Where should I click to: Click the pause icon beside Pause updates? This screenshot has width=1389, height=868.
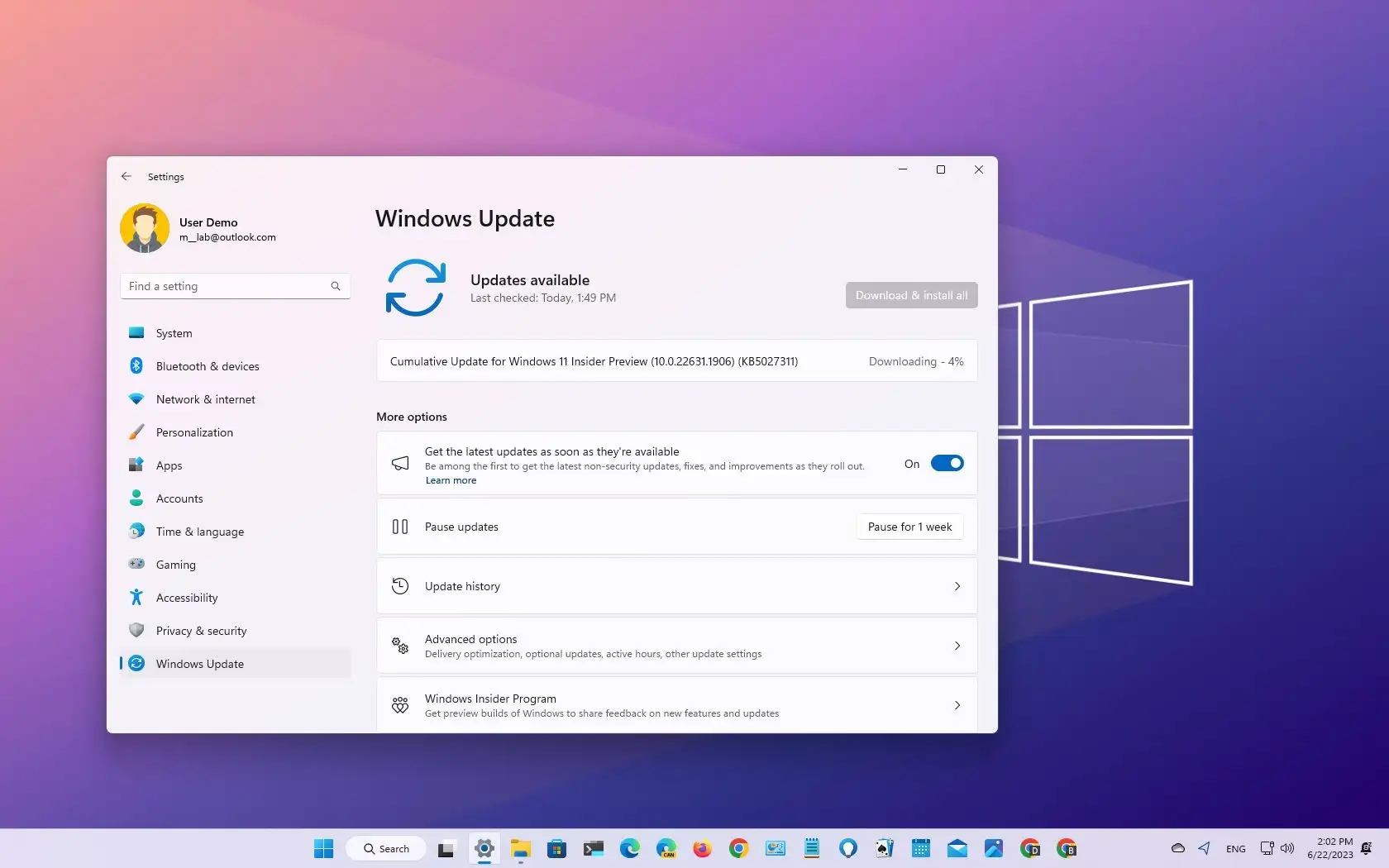[400, 527]
